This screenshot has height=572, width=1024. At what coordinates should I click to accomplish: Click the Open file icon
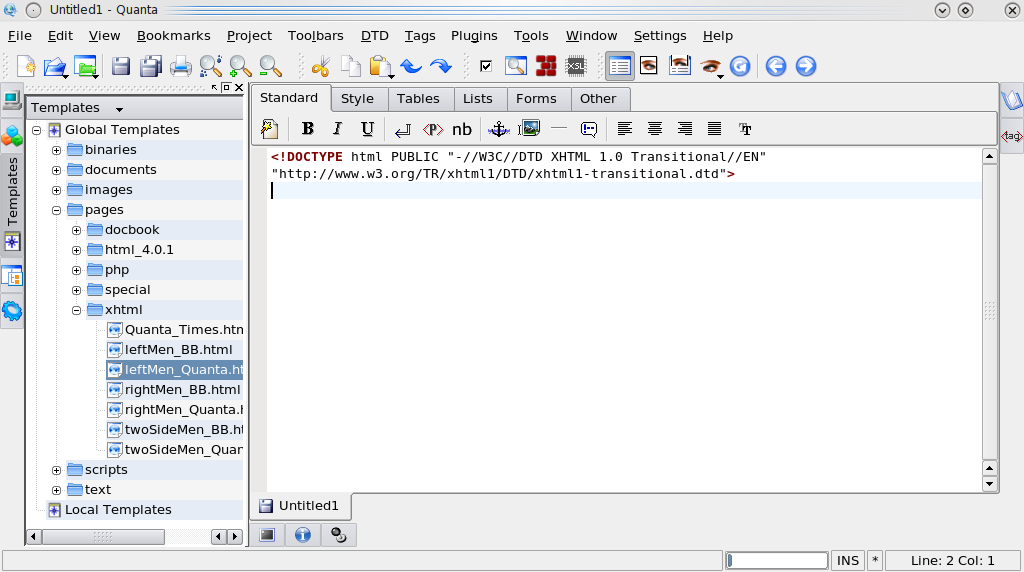(x=56, y=66)
